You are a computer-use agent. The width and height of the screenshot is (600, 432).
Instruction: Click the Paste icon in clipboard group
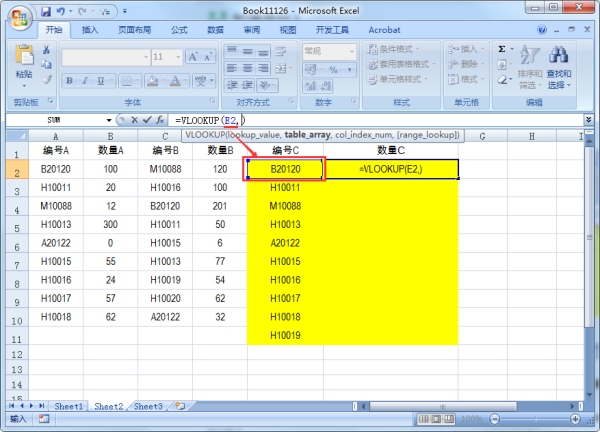coord(23,60)
